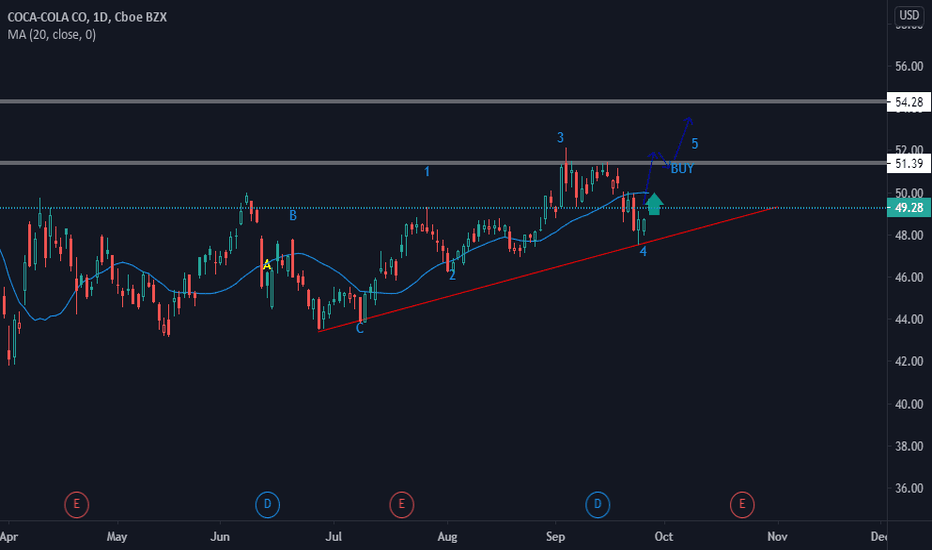Image resolution: width=932 pixels, height=550 pixels.
Task: Click the 36.00 price axis label
Action: tap(909, 488)
